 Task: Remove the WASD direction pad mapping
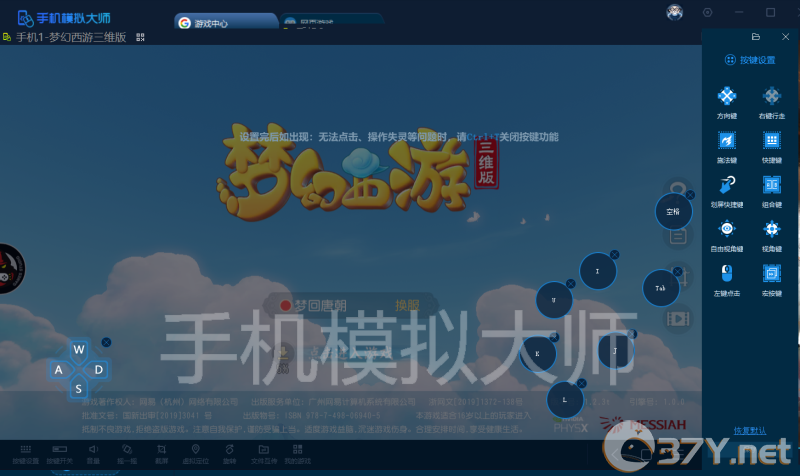(x=106, y=342)
